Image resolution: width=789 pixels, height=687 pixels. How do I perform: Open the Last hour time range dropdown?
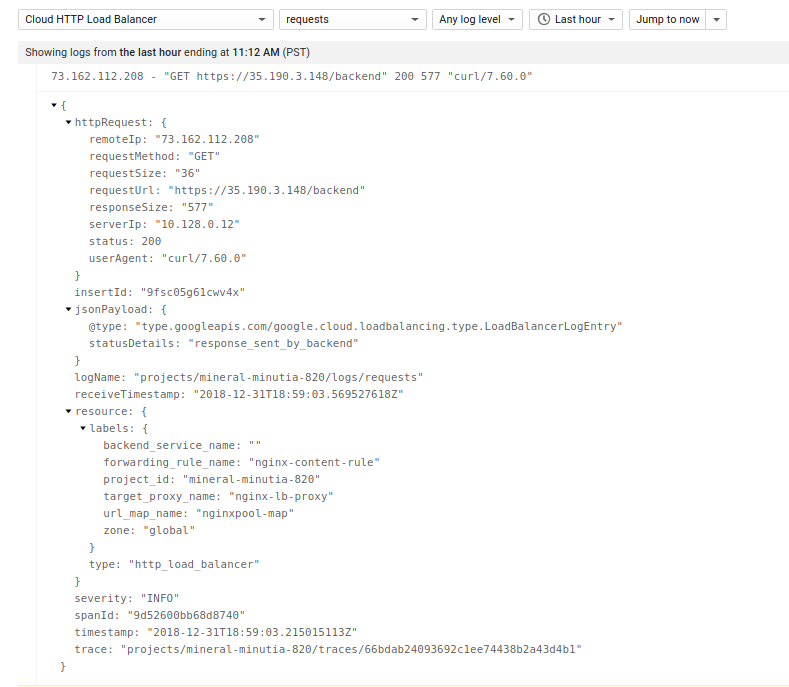point(576,20)
